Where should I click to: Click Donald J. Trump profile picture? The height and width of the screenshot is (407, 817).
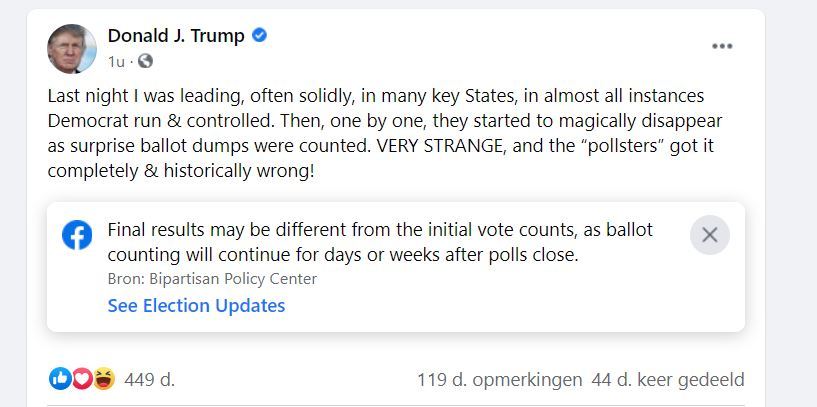[x=72, y=48]
